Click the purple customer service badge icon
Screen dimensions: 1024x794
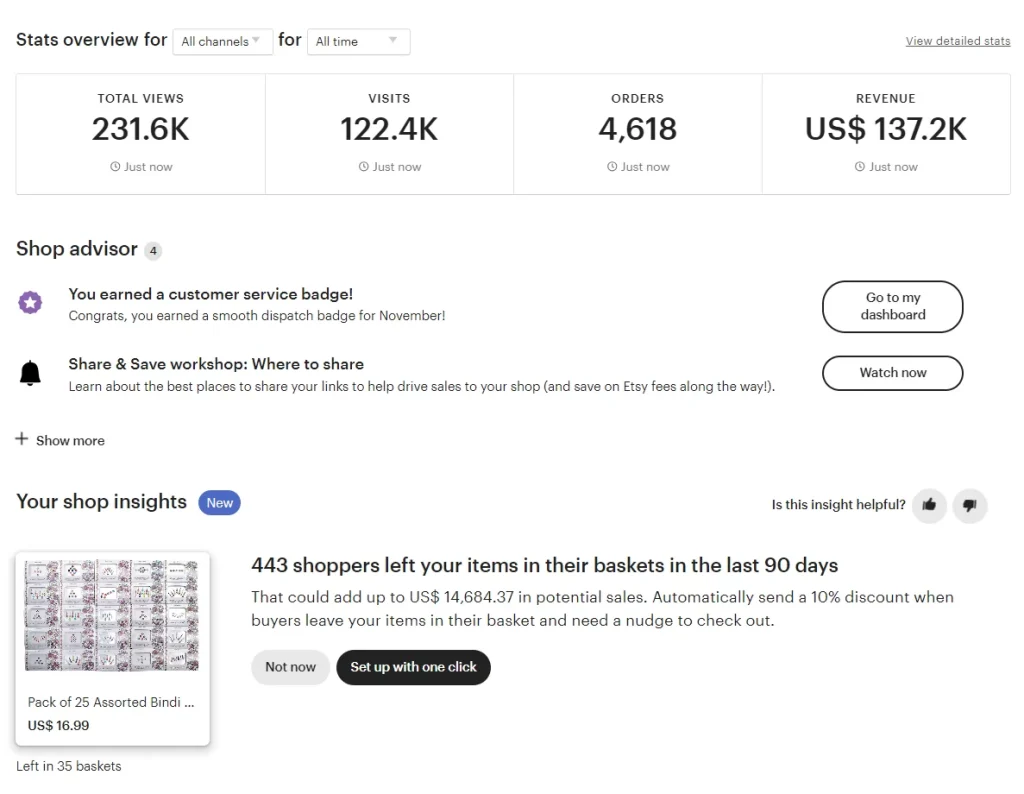click(31, 303)
